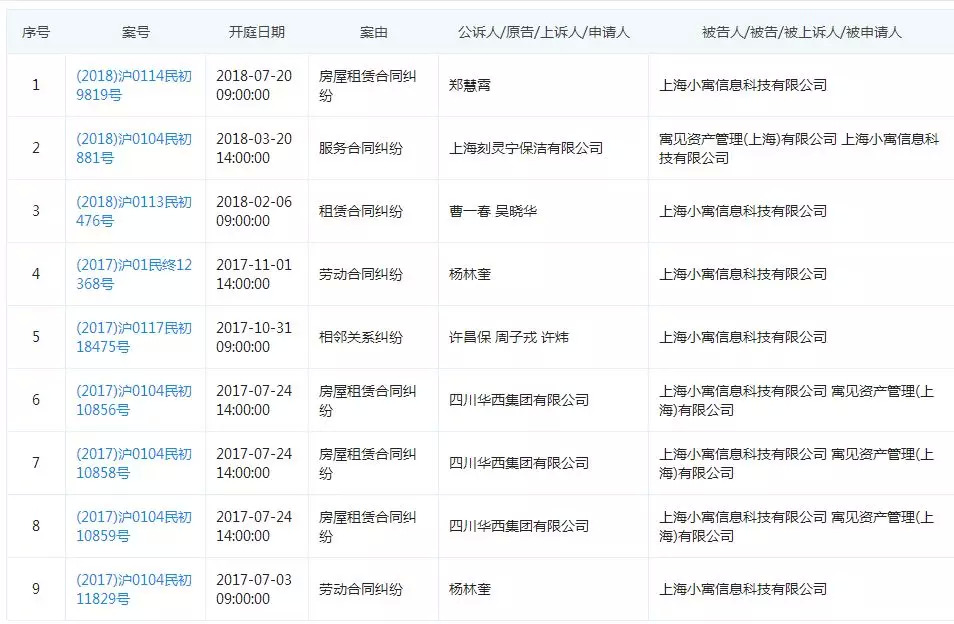Select defendant 上海小寓信息科技有限公司 in row 5

pyautogui.click(x=743, y=337)
